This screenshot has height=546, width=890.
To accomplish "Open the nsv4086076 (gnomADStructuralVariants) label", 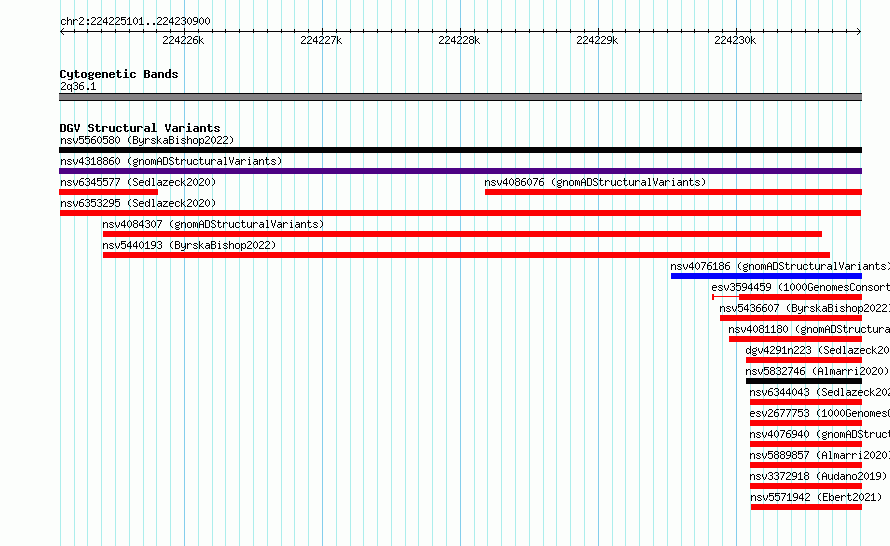I will coord(595,182).
